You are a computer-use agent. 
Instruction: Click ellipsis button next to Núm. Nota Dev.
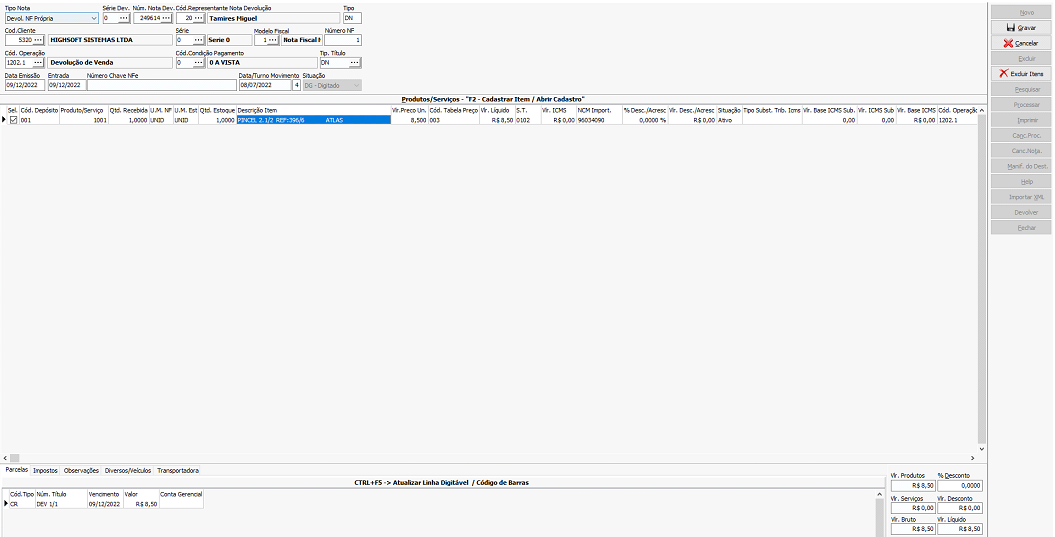(x=166, y=18)
